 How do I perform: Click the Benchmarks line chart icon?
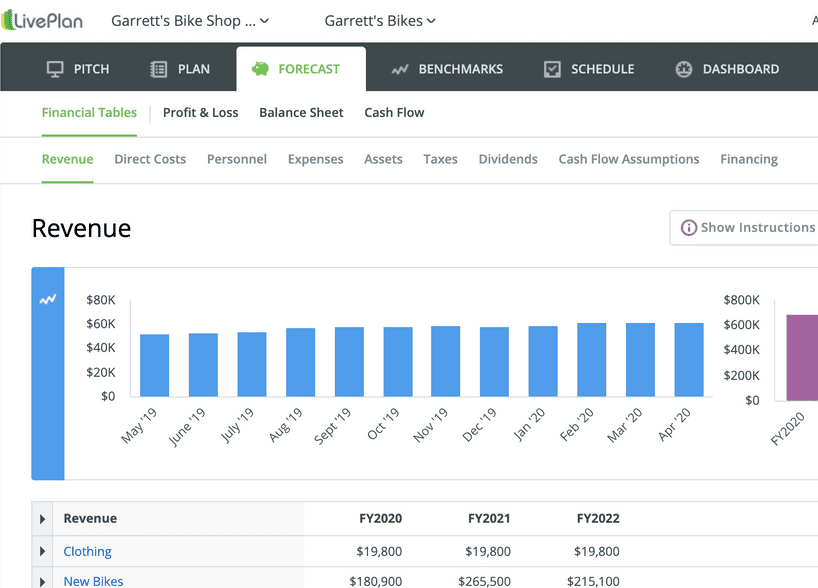pyautogui.click(x=400, y=69)
